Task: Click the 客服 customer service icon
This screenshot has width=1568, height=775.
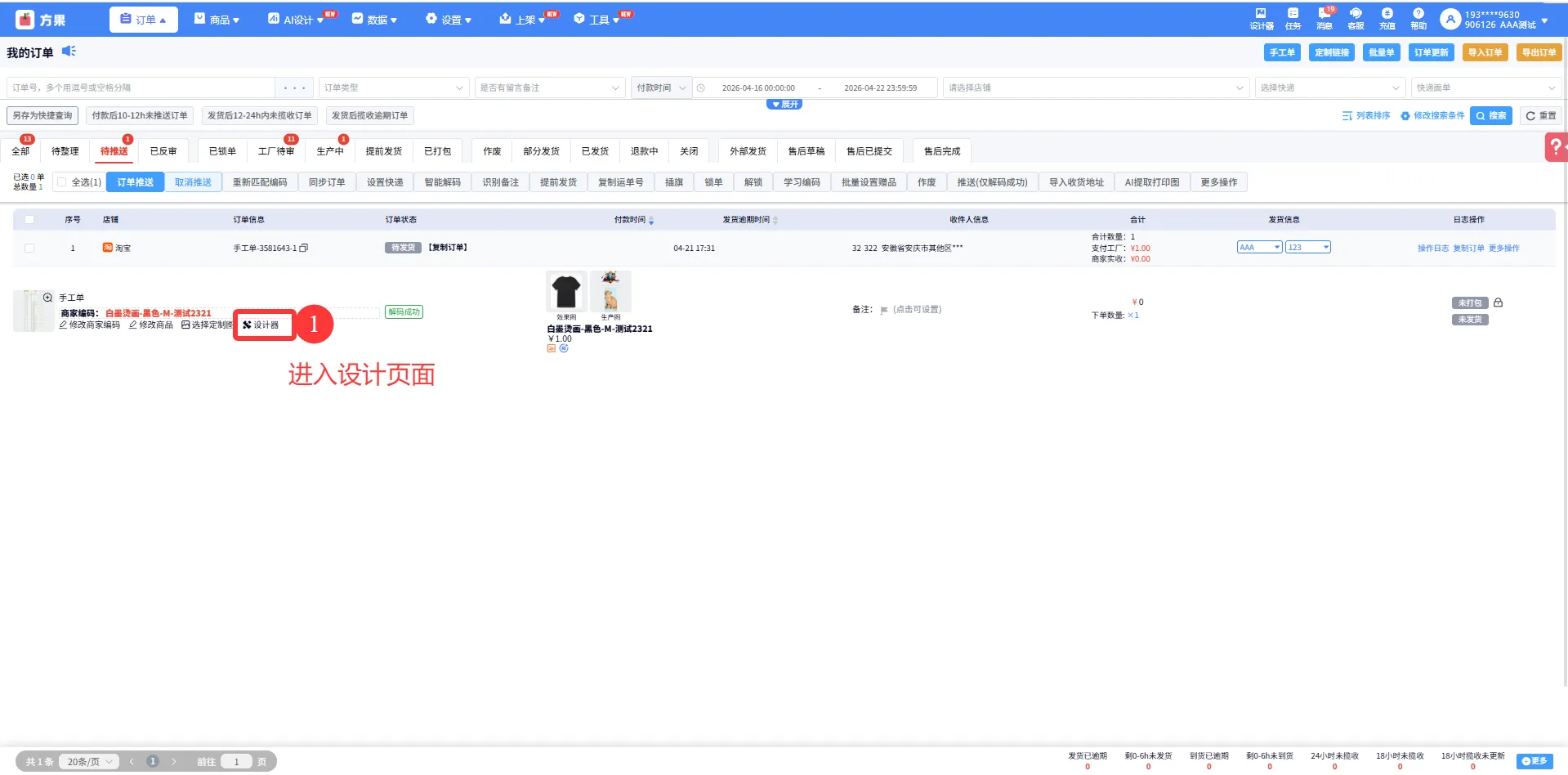Action: tap(1356, 18)
